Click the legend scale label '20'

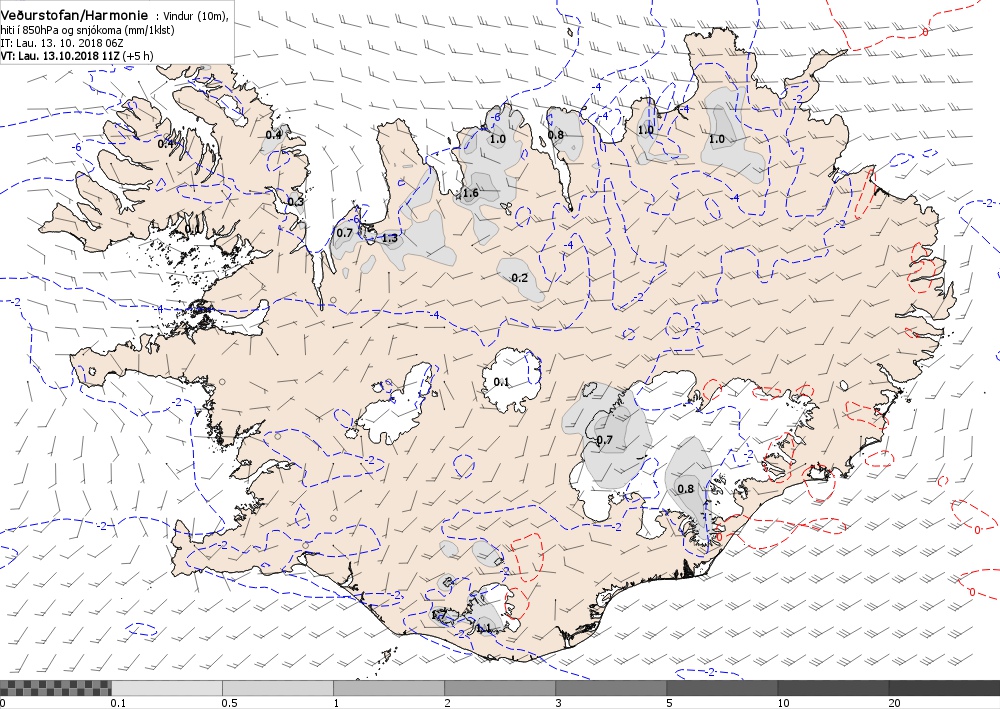pos(895,703)
